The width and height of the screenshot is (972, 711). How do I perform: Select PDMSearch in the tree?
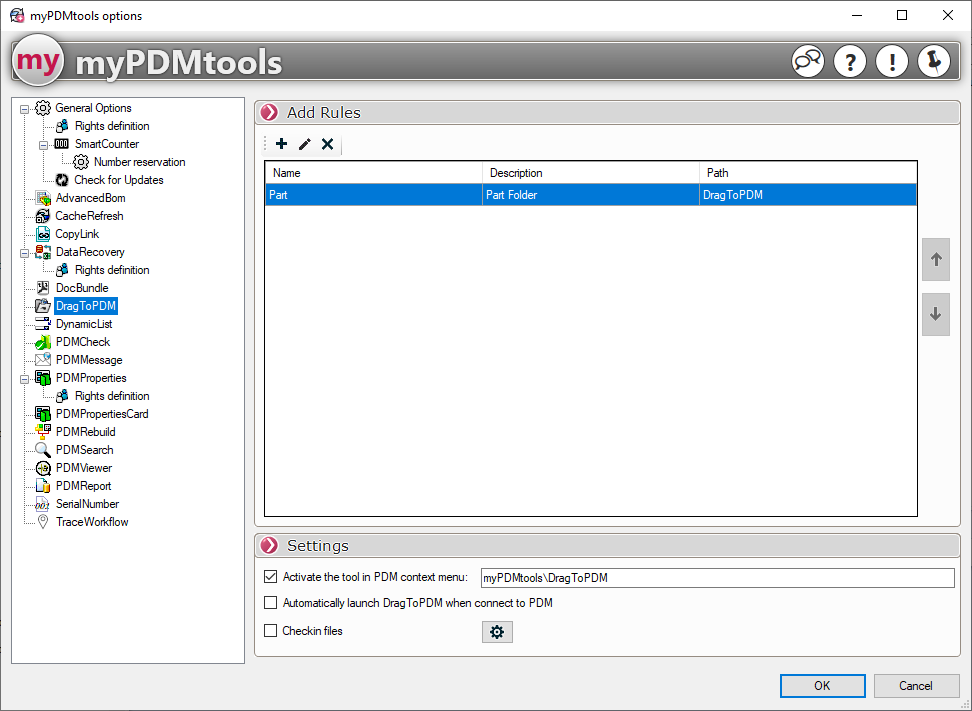click(84, 450)
